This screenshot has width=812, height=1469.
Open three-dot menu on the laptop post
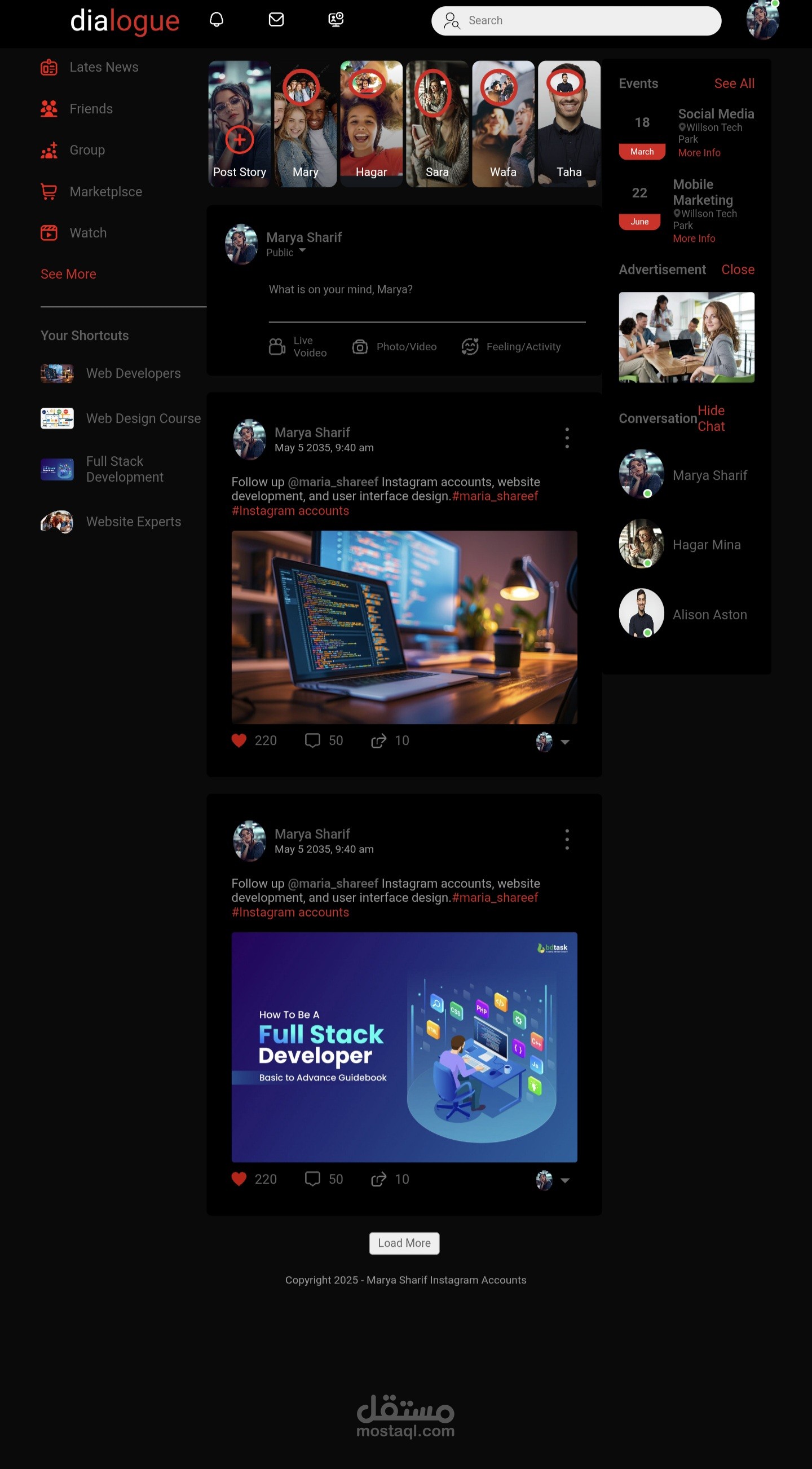pyautogui.click(x=567, y=438)
